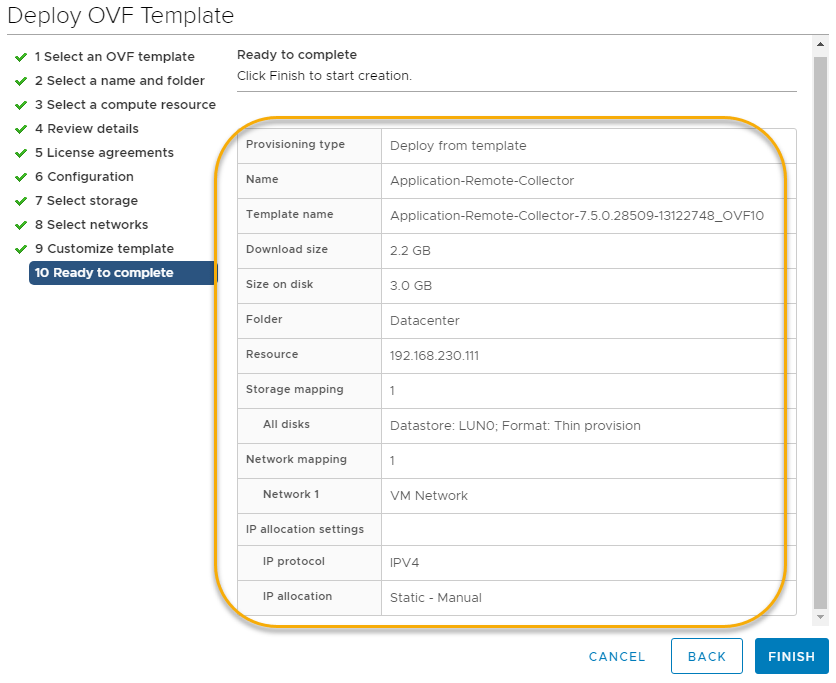The width and height of the screenshot is (836, 683).
Task: Select step 6 Configuration
Action: [84, 177]
